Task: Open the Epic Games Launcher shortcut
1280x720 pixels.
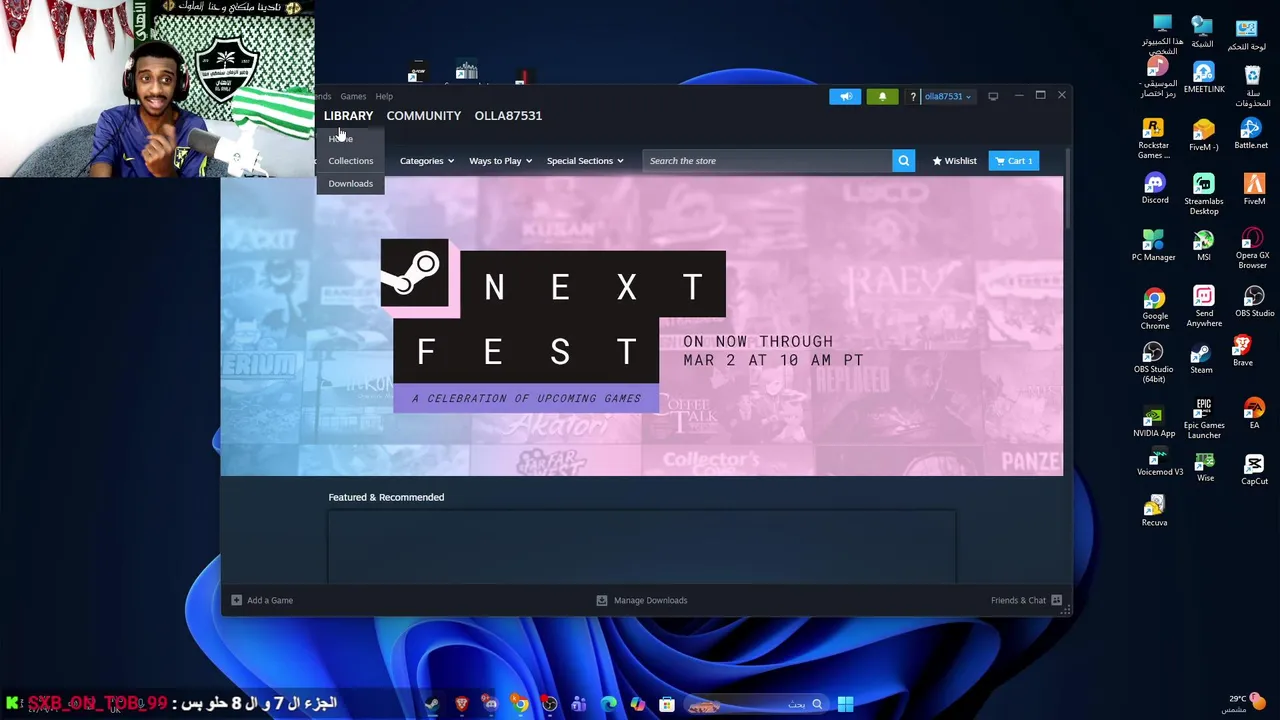Action: [1204, 419]
